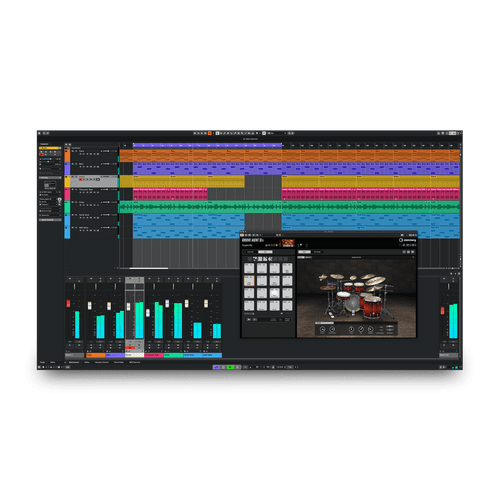The height and width of the screenshot is (500, 500).
Task: Click the rightmost round knob below drum kit
Action: click(370, 330)
